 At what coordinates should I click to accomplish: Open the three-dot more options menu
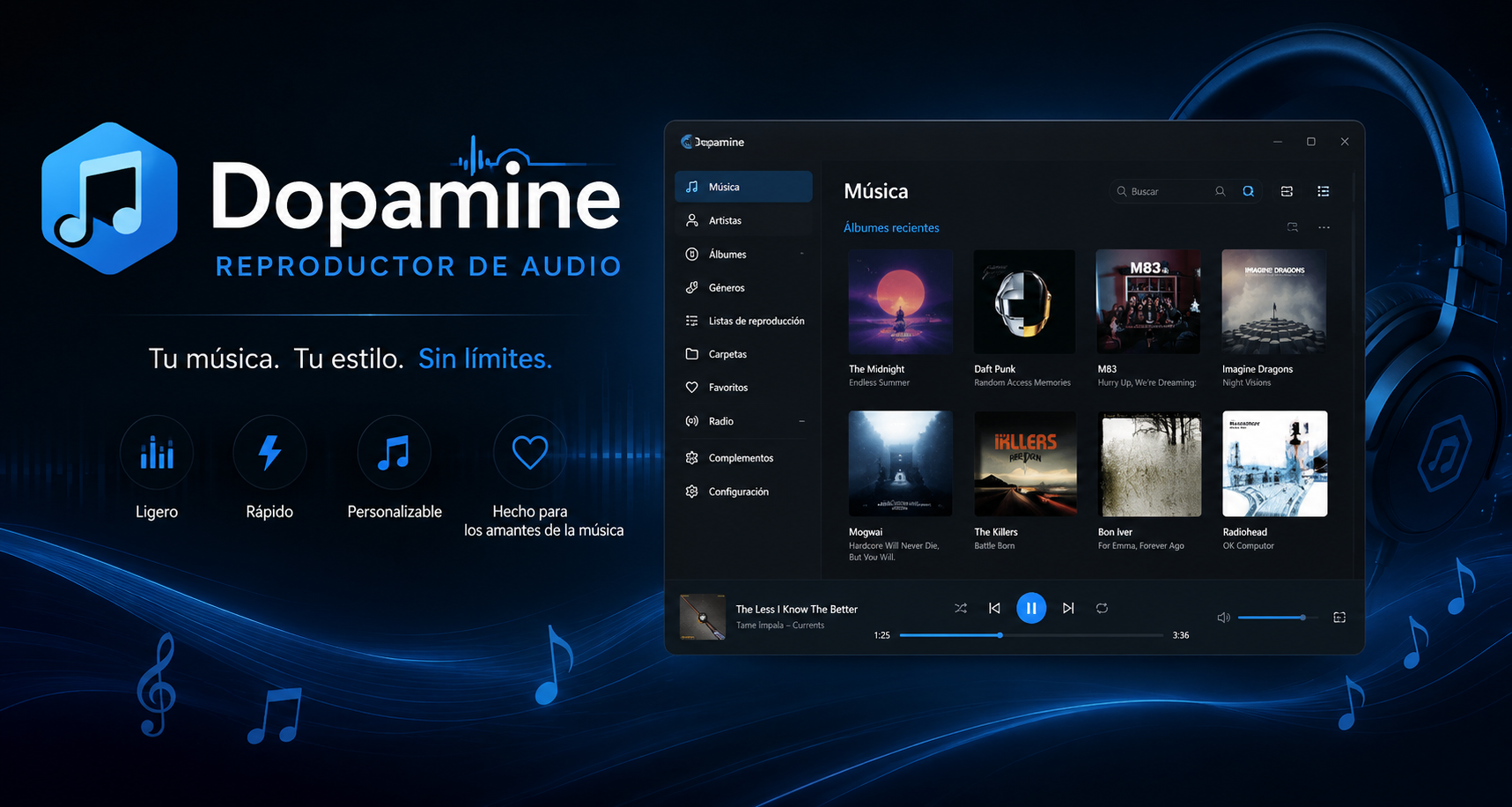pos(1324,227)
